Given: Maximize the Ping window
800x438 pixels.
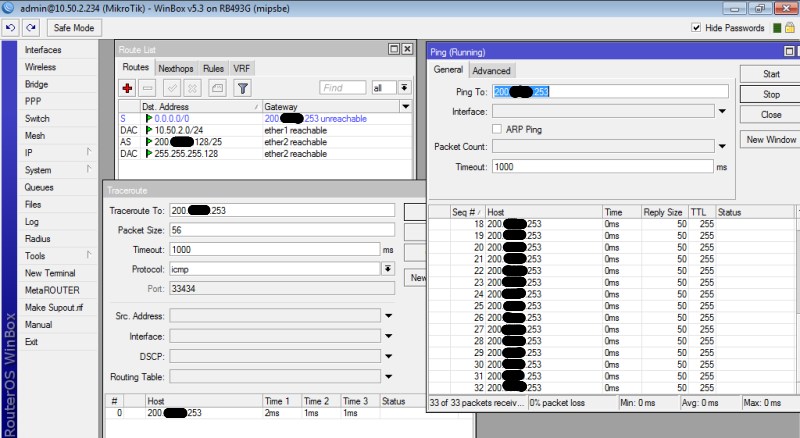Looking at the screenshot, I should coord(789,51).
